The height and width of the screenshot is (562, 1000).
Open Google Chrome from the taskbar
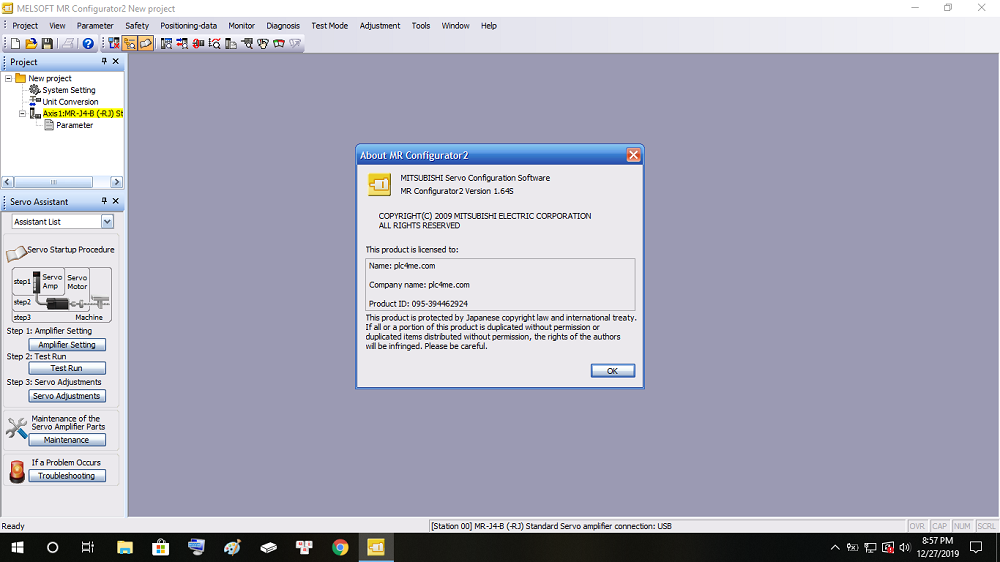[x=340, y=547]
